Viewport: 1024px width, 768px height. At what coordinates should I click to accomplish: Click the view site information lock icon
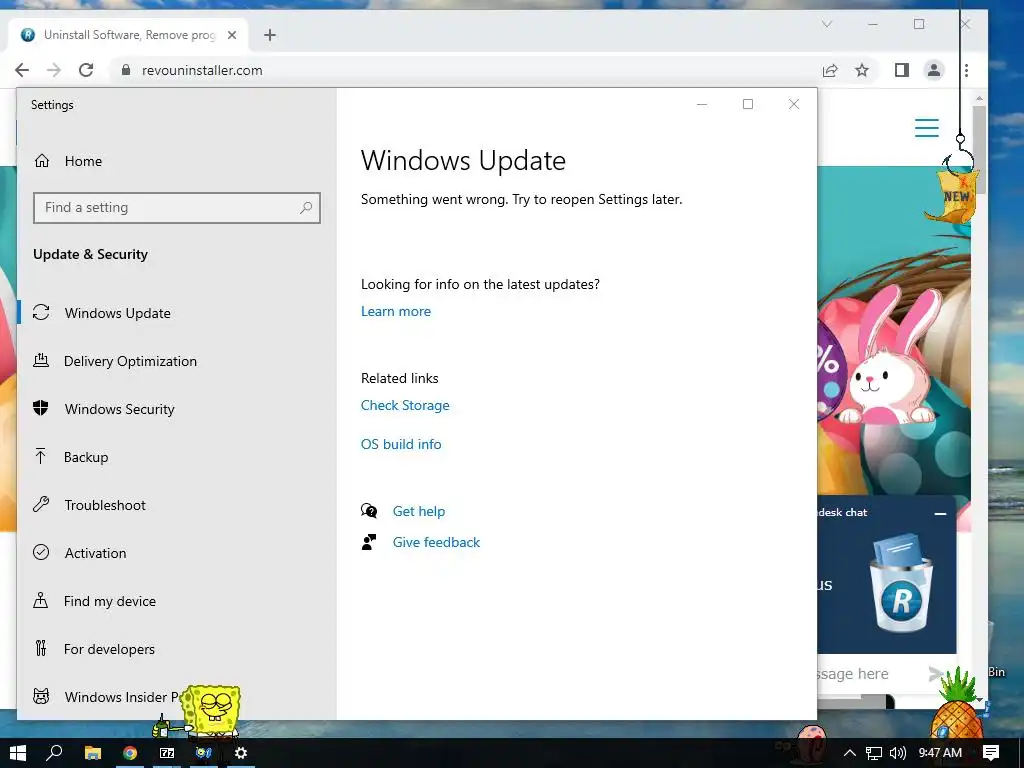coord(126,70)
